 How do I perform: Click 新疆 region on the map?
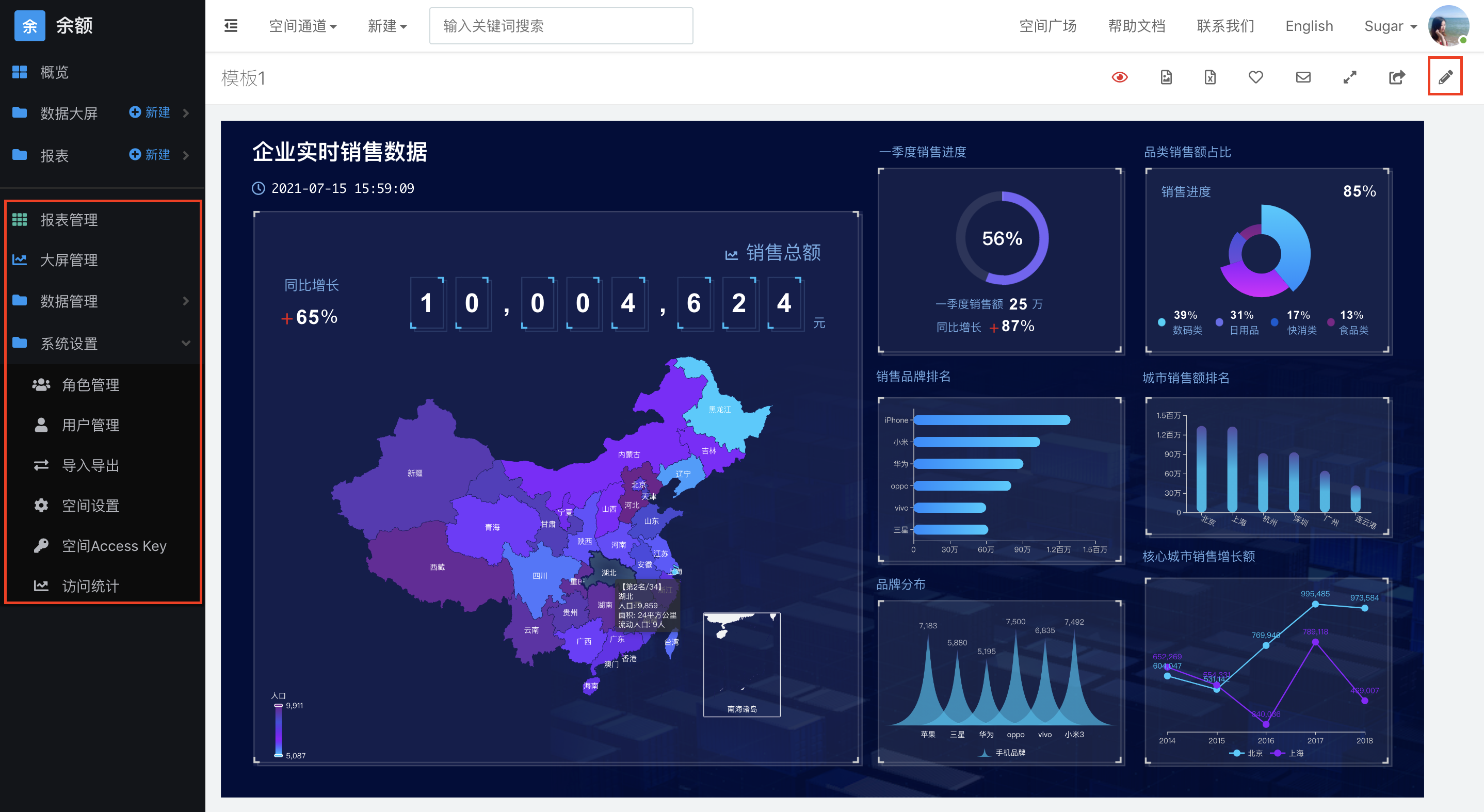click(x=414, y=473)
